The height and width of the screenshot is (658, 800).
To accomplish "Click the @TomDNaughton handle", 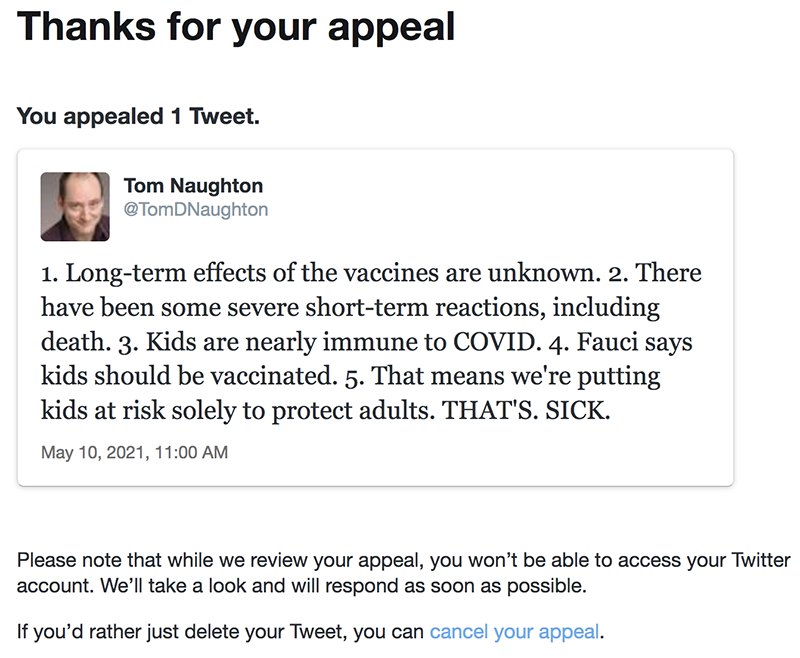I will coord(196,210).
